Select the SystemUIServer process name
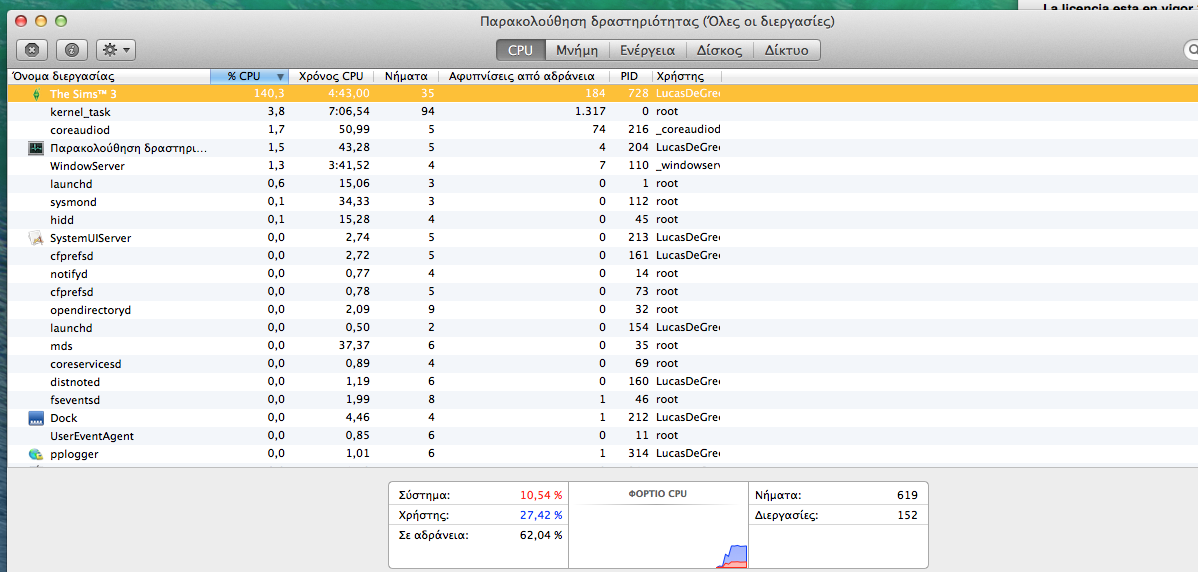This screenshot has width=1198, height=572. point(90,238)
